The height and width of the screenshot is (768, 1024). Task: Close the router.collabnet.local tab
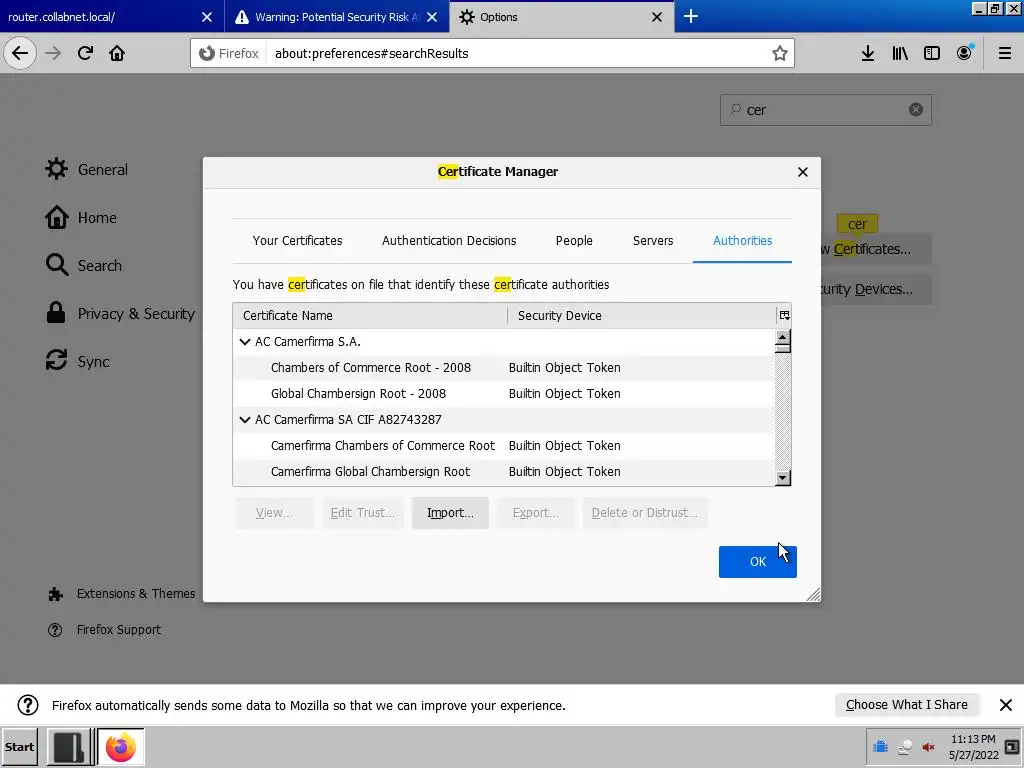click(x=206, y=17)
